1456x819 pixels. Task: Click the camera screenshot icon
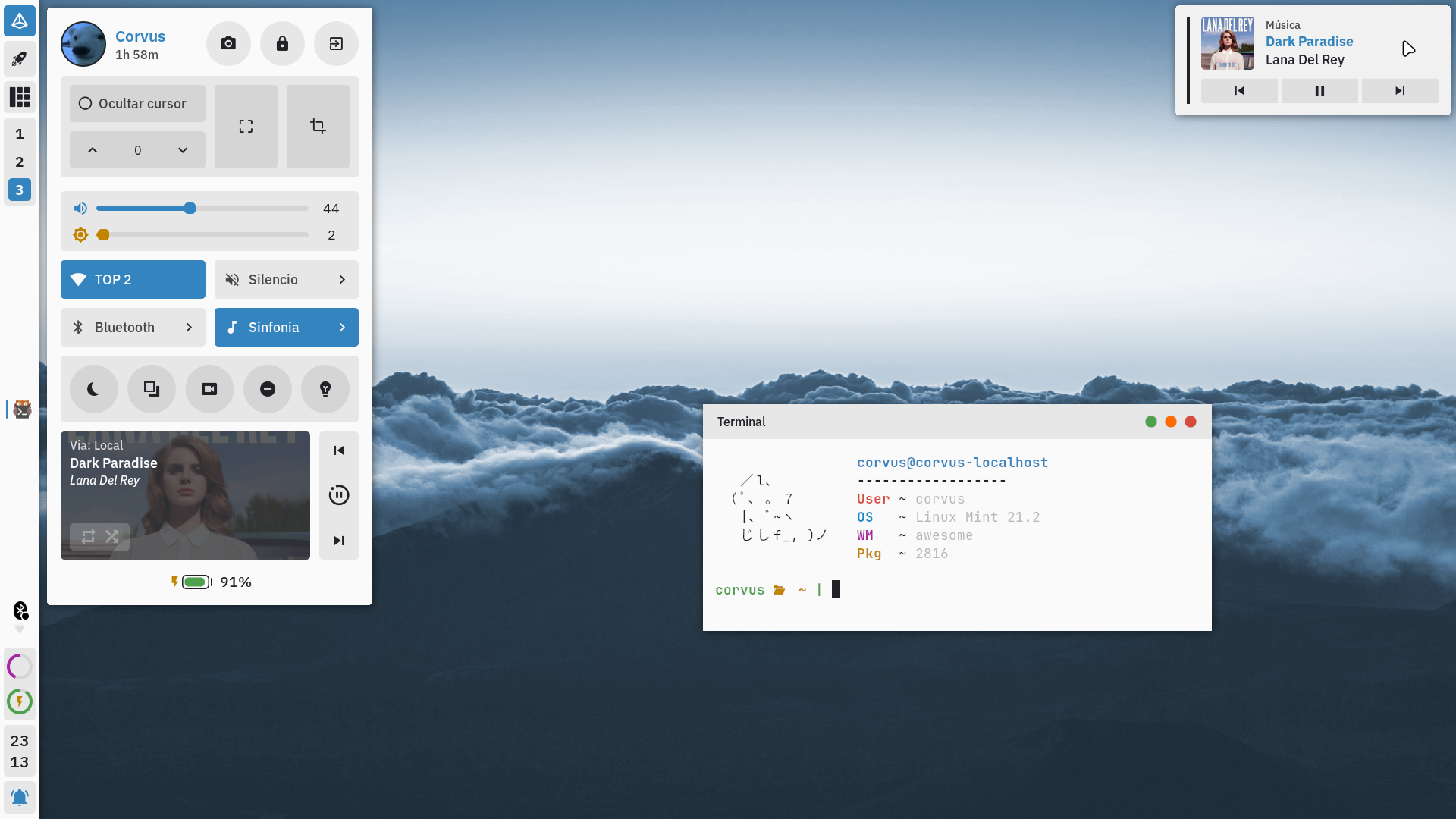[228, 44]
